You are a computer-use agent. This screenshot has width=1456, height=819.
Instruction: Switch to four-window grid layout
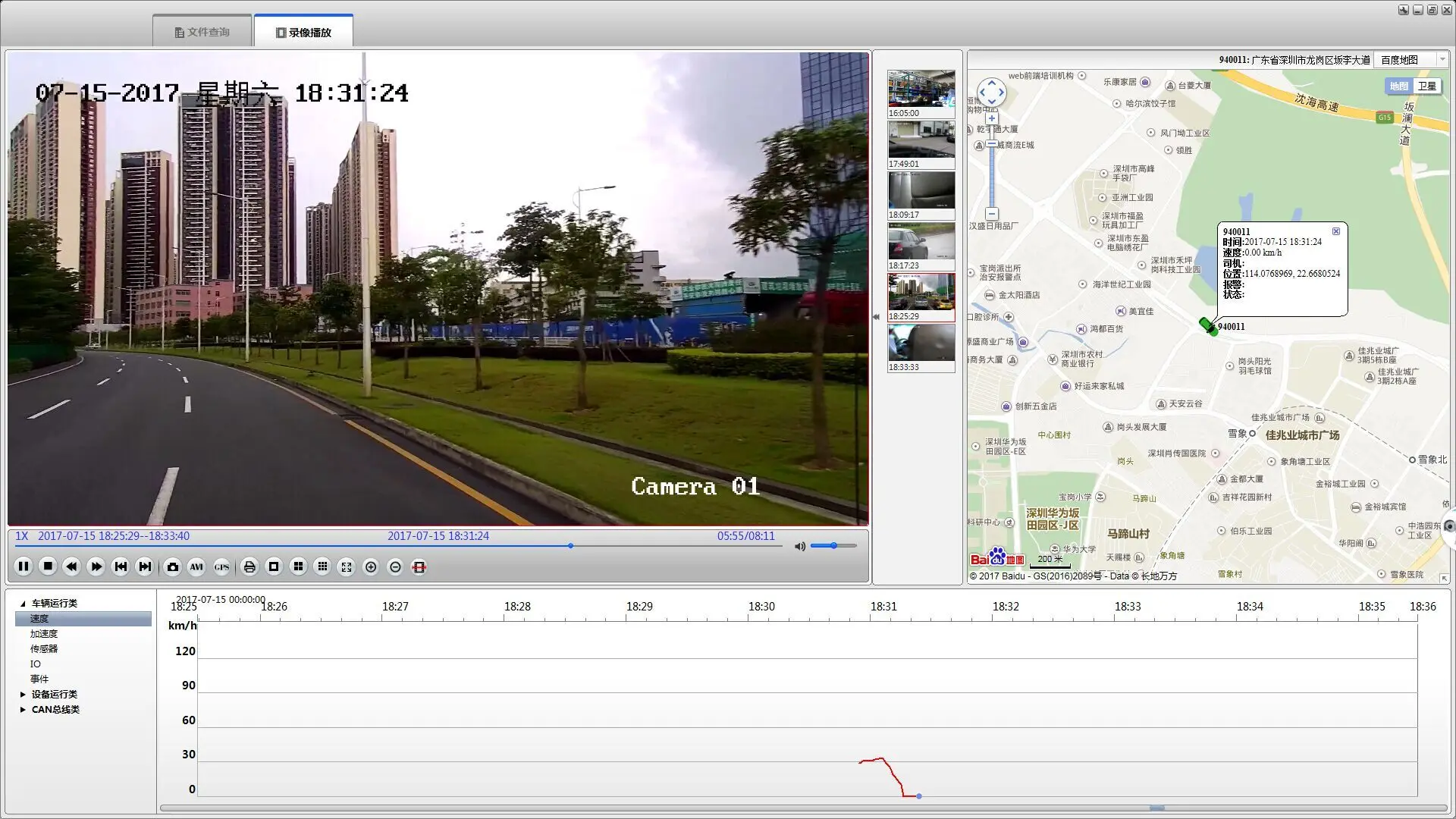pos(298,567)
